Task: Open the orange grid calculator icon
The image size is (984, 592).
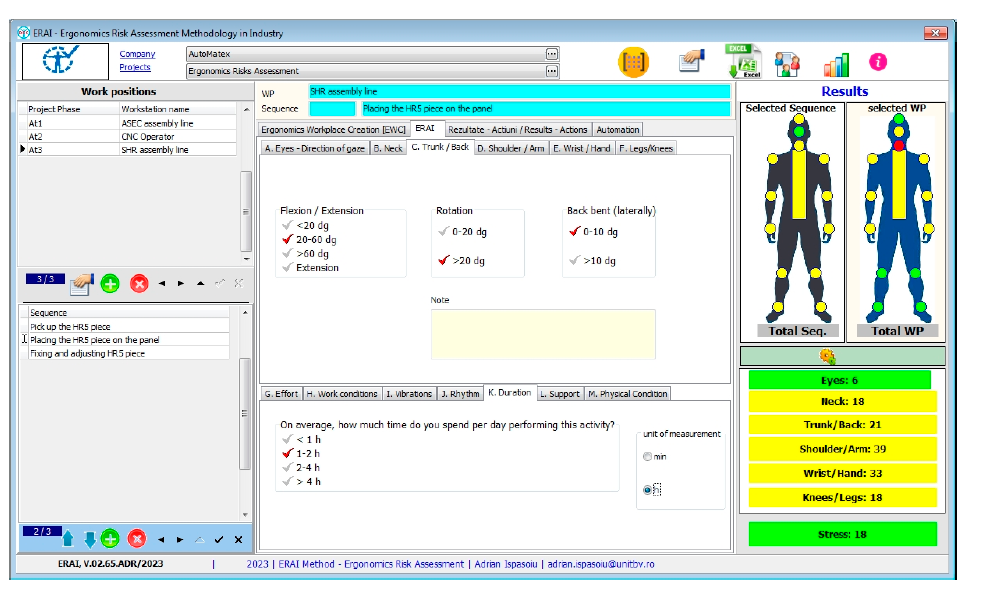Action: 633,62
